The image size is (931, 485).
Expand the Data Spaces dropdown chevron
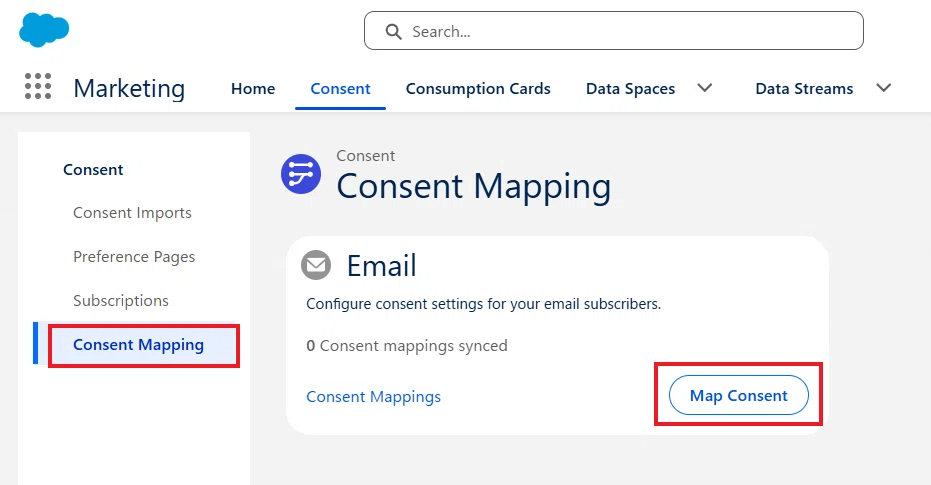pyautogui.click(x=704, y=88)
